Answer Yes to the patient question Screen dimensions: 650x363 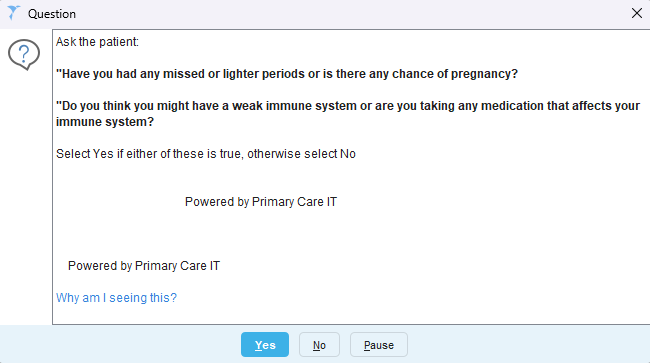265,344
